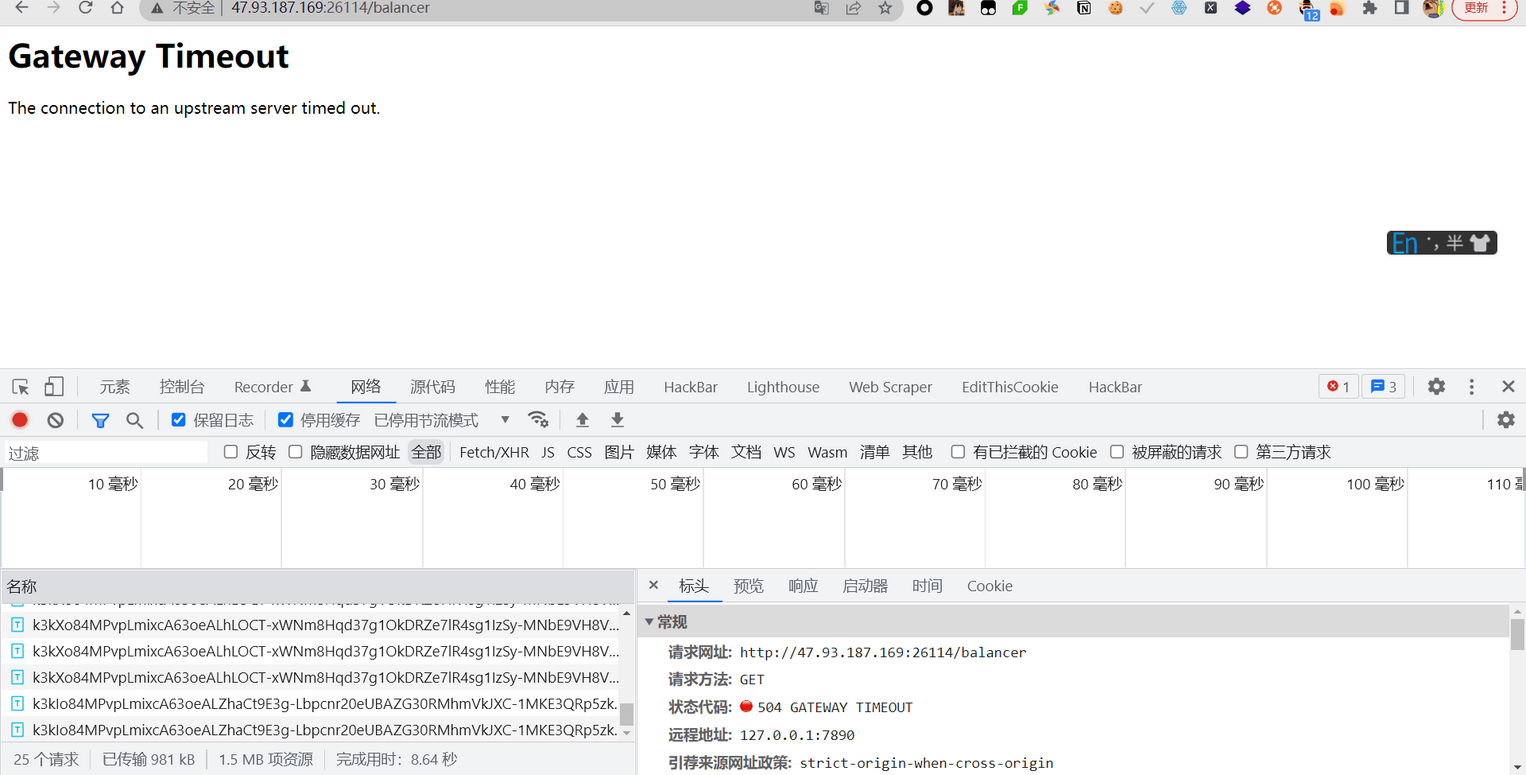
Task: Disable the 保留日志 checkbox
Action: click(x=178, y=419)
